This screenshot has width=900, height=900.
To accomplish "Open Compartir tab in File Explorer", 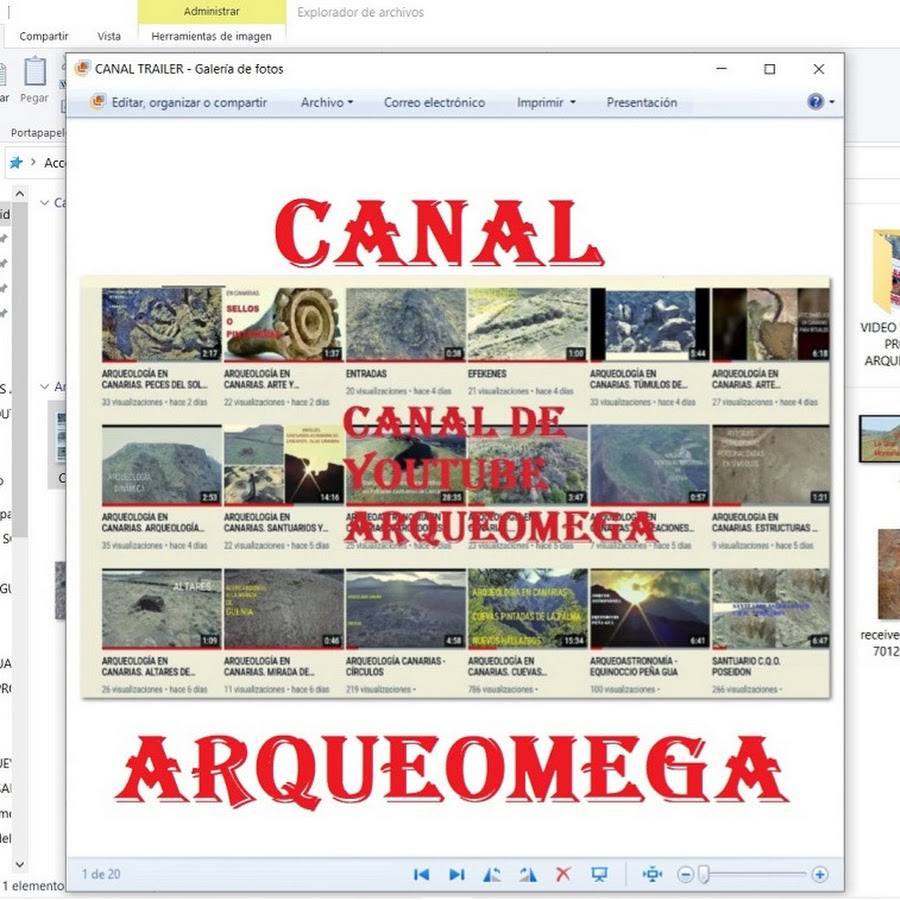I will (x=44, y=36).
